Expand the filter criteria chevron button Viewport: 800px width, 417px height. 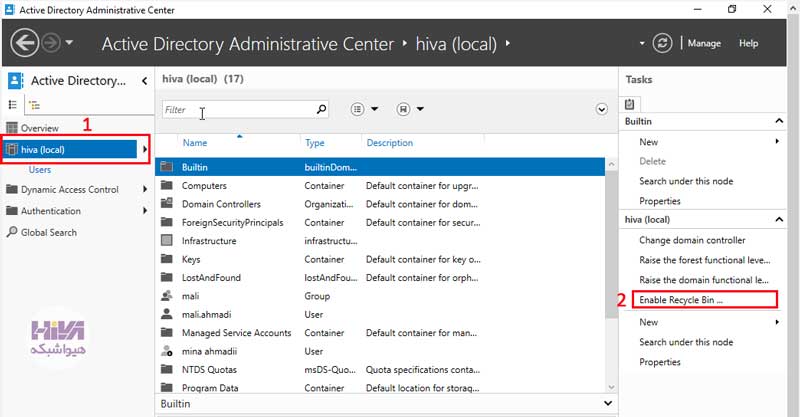602,109
